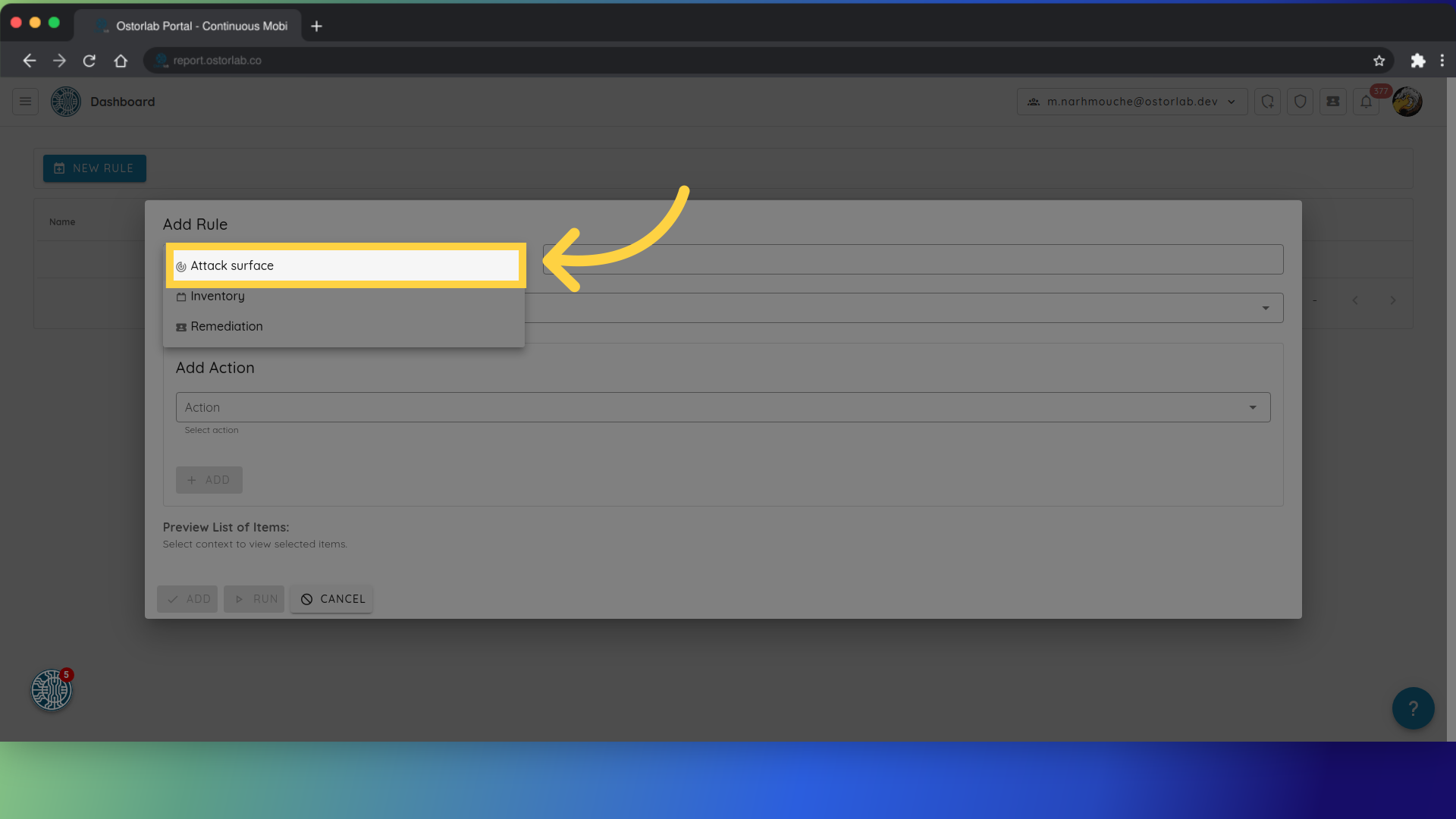
Task: Expand the user account dropdown menu
Action: (1131, 101)
